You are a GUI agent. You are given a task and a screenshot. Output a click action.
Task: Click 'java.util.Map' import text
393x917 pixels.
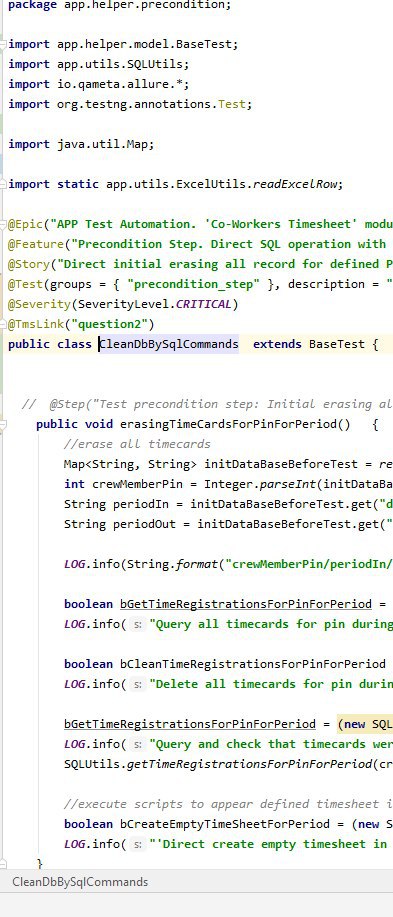(102, 144)
